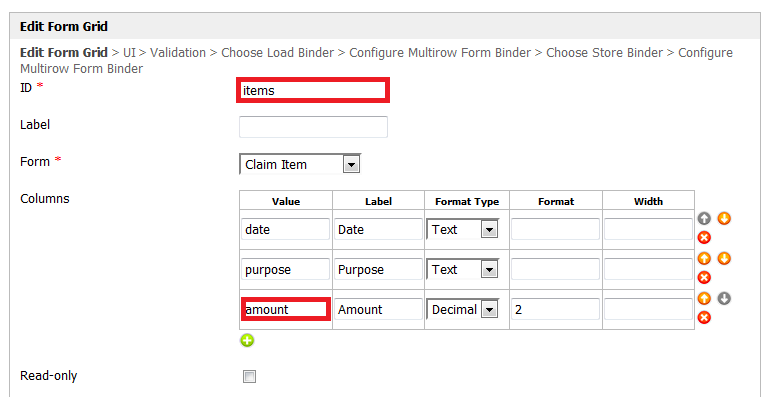This screenshot has height=397, width=767.
Task: Move the date column down
Action: coord(724,219)
